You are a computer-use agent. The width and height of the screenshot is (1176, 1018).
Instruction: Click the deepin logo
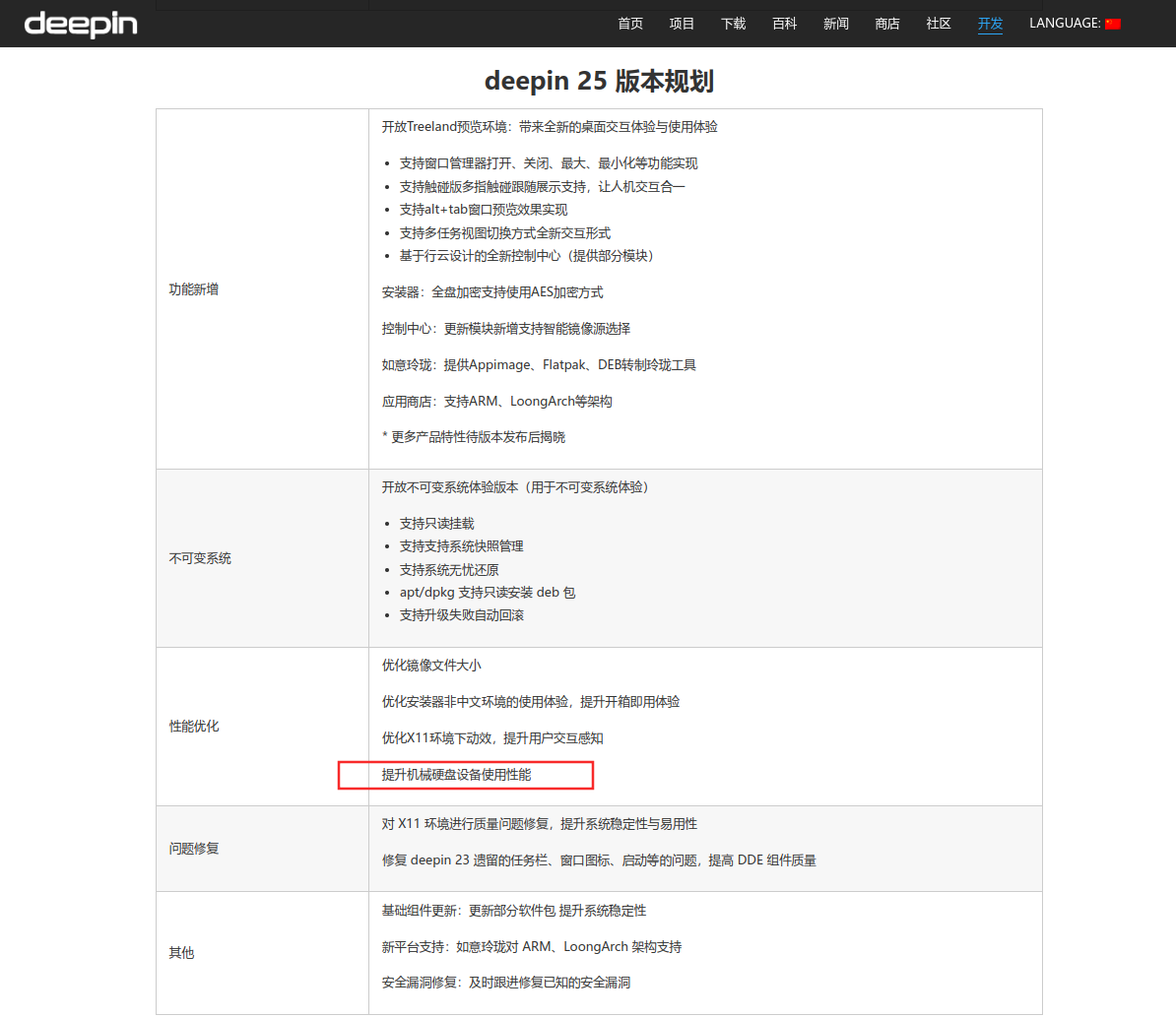(x=81, y=24)
